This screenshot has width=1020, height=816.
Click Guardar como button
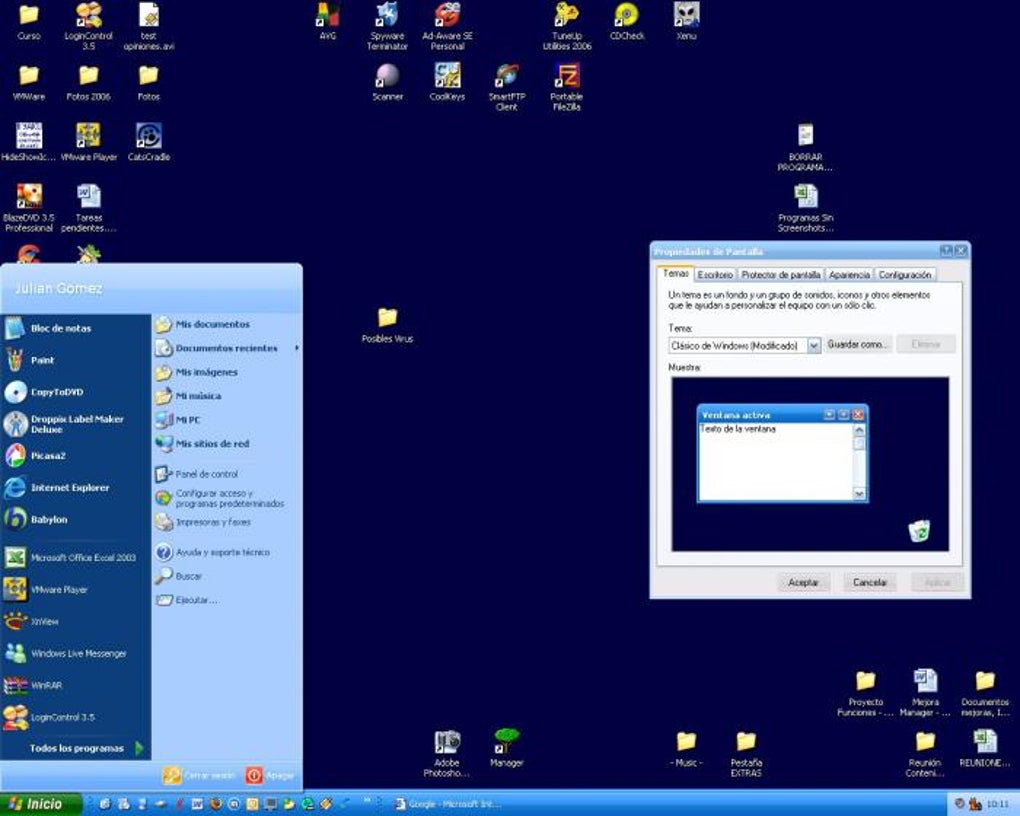point(859,344)
